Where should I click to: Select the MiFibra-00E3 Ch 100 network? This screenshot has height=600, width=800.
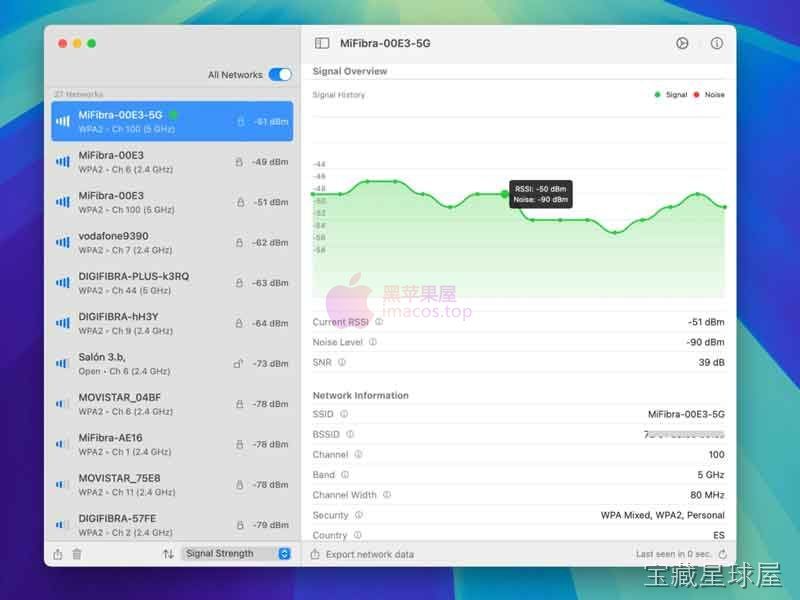pyautogui.click(x=172, y=202)
